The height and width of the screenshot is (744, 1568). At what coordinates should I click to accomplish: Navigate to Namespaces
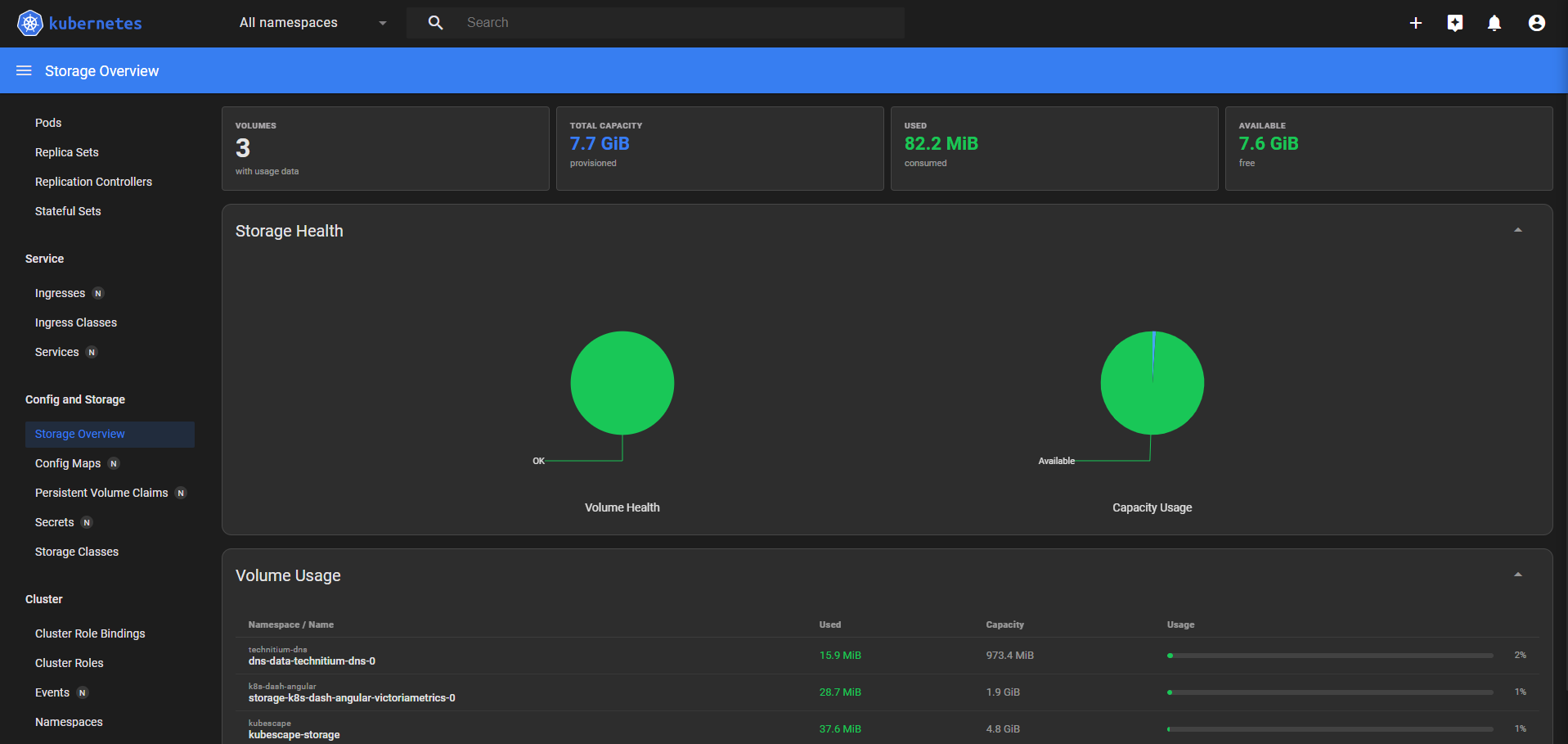pyautogui.click(x=69, y=722)
